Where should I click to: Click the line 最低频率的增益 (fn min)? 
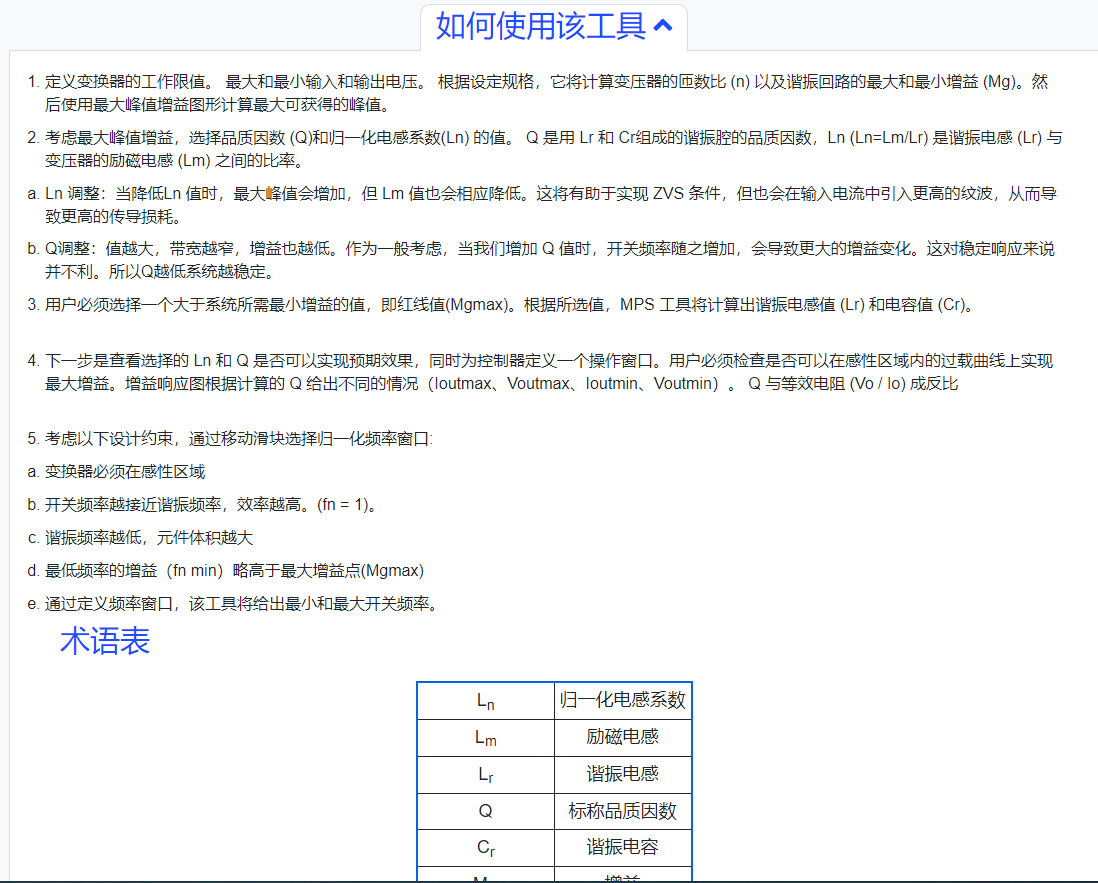coord(134,571)
